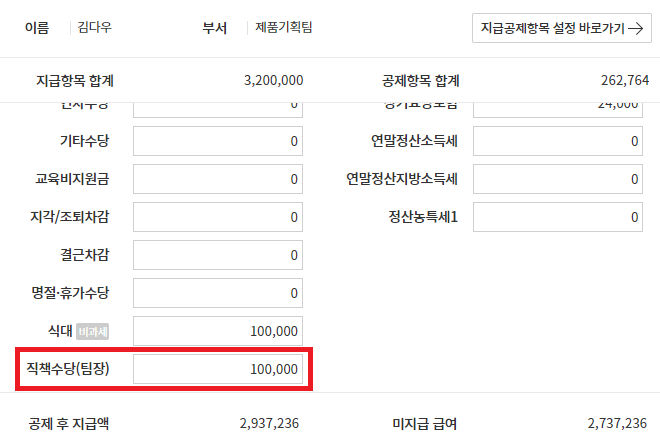Click the 연말정산소득세 input field
The image size is (660, 447).
[x=557, y=142]
